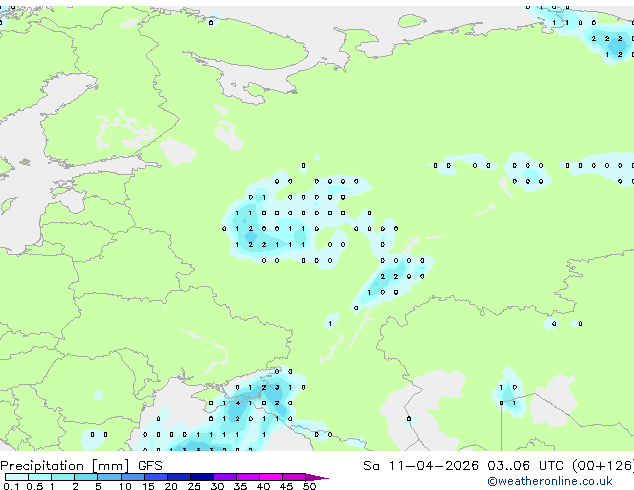
Task: Click the purple arrow at the legend's end
Action: tap(317, 477)
